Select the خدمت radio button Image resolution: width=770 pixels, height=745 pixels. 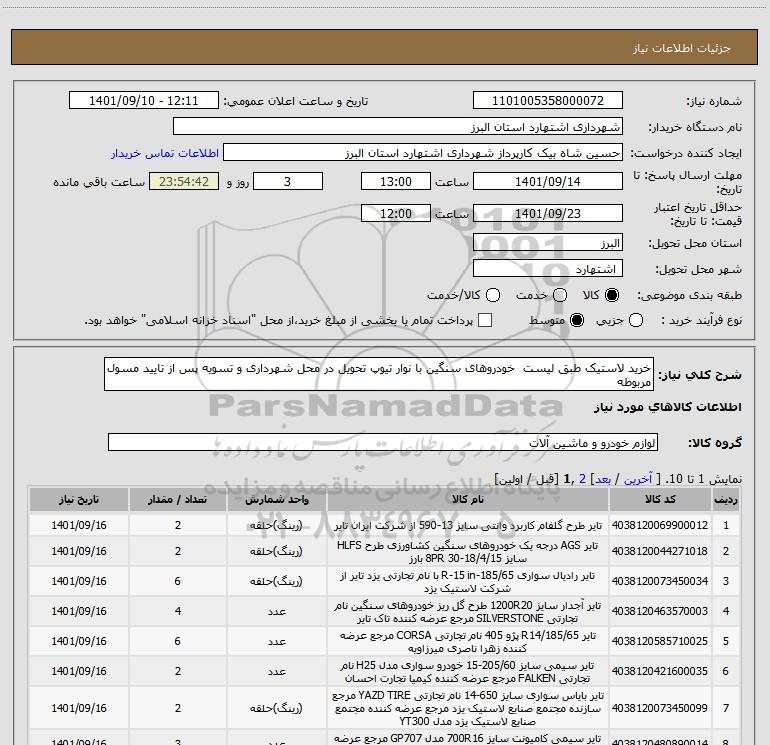point(559,295)
